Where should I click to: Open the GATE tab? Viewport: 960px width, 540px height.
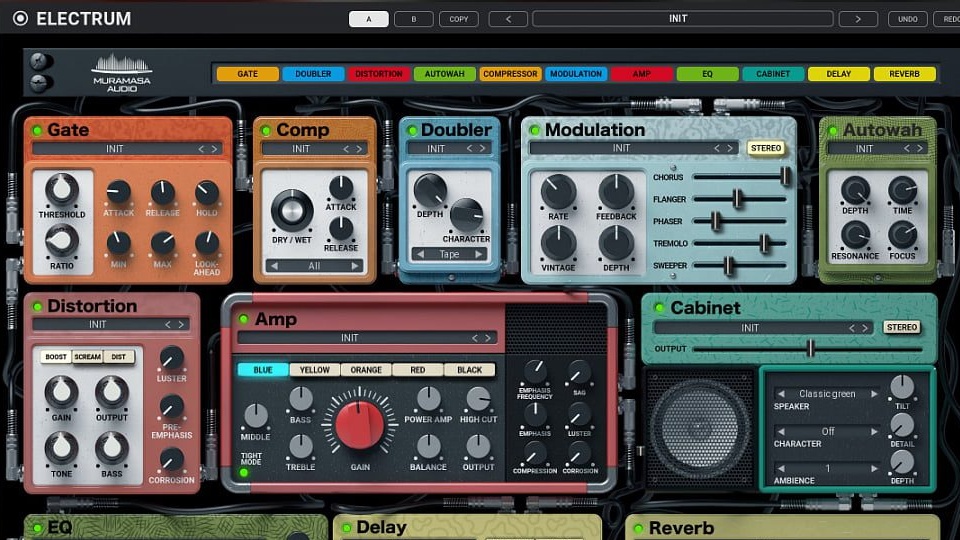247,73
